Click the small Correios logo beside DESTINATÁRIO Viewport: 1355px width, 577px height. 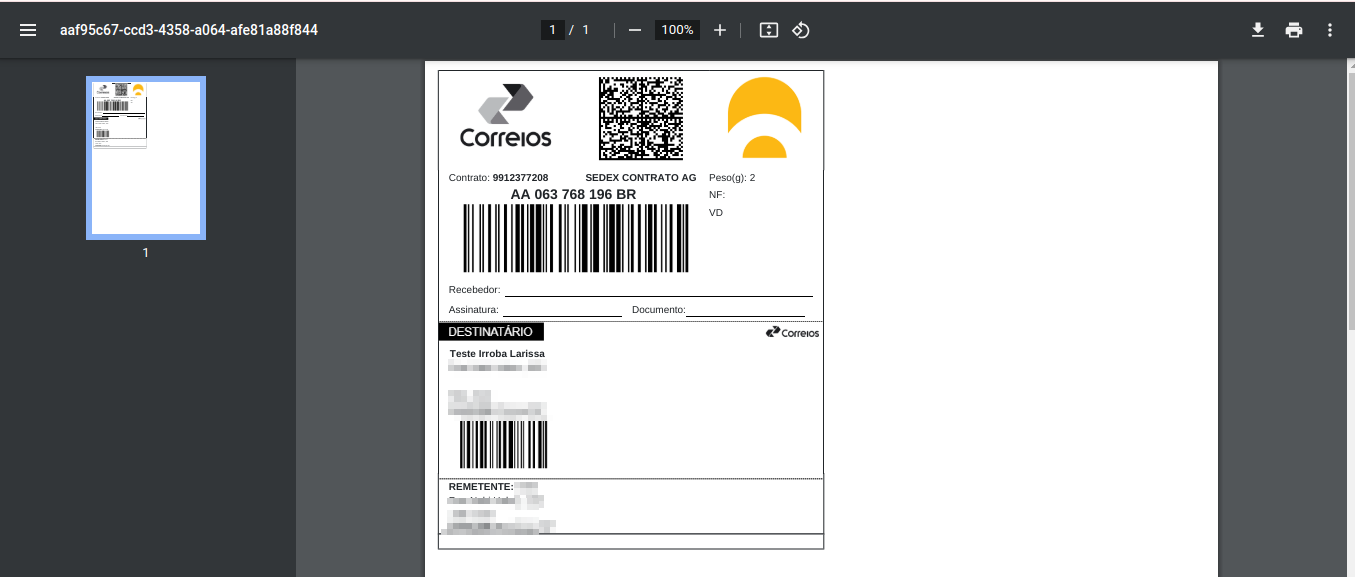click(x=792, y=333)
